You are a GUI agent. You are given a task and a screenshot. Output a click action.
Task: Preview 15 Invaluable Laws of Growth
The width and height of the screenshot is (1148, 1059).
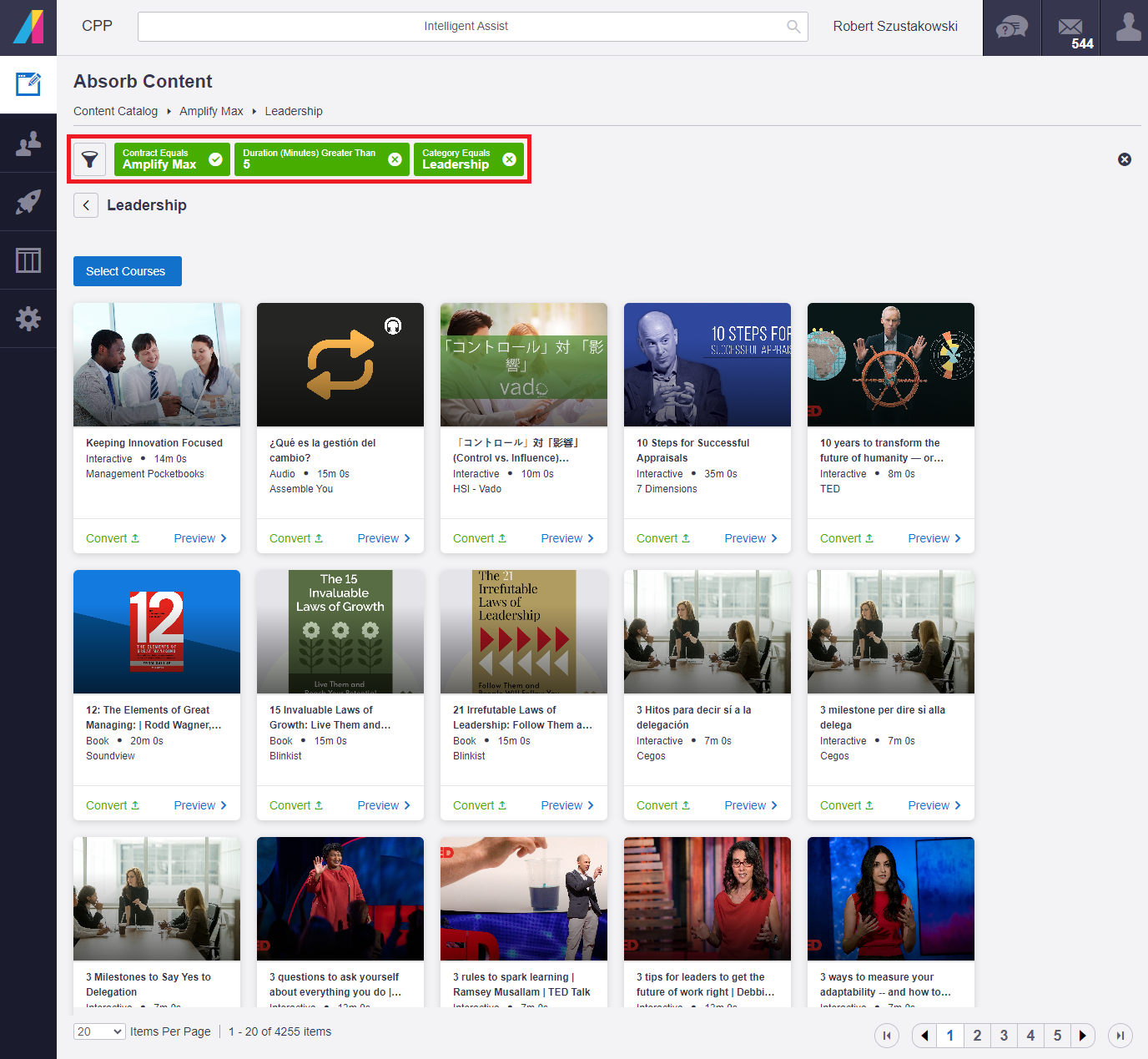(384, 805)
